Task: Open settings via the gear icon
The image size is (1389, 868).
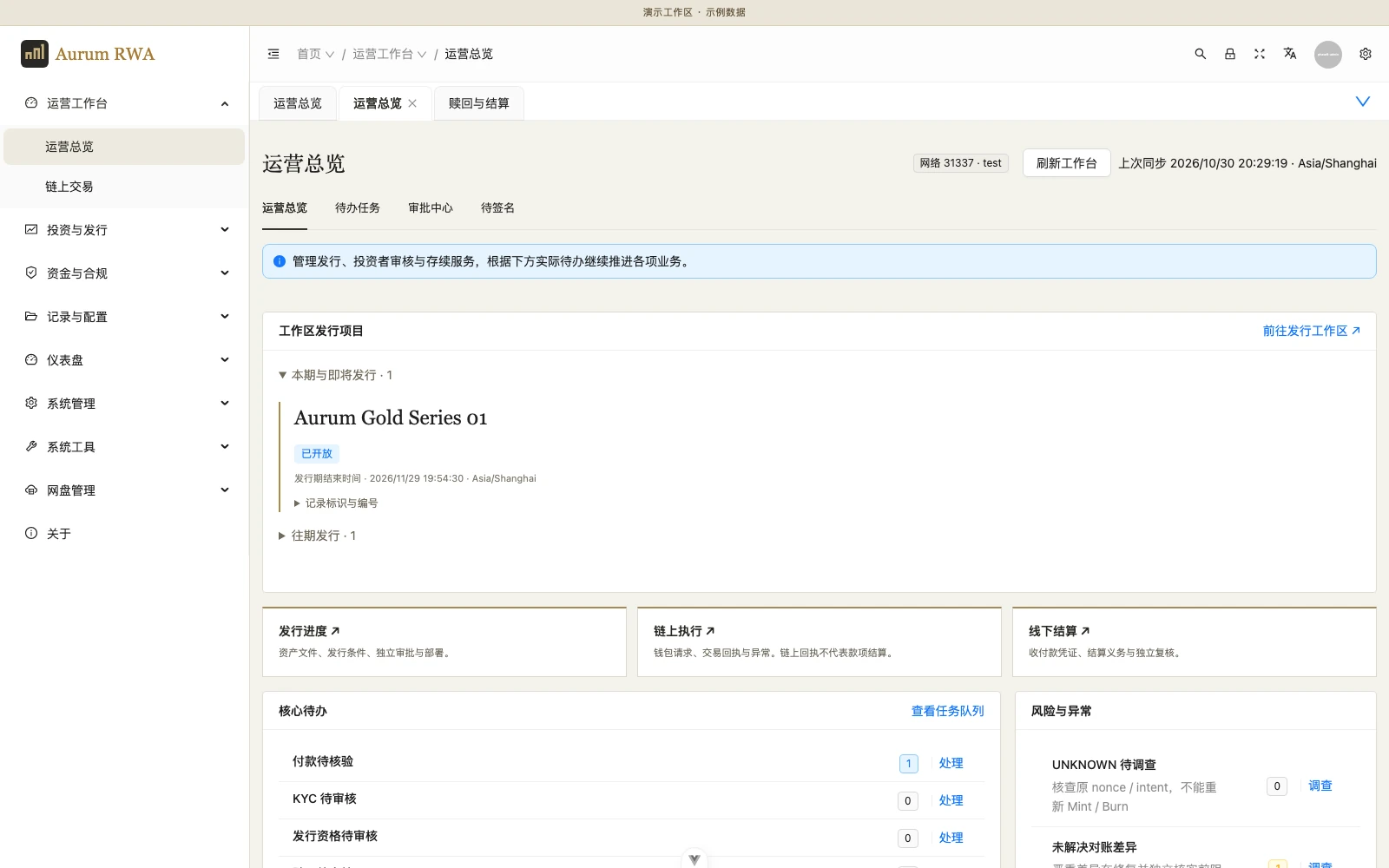Action: [1366, 54]
